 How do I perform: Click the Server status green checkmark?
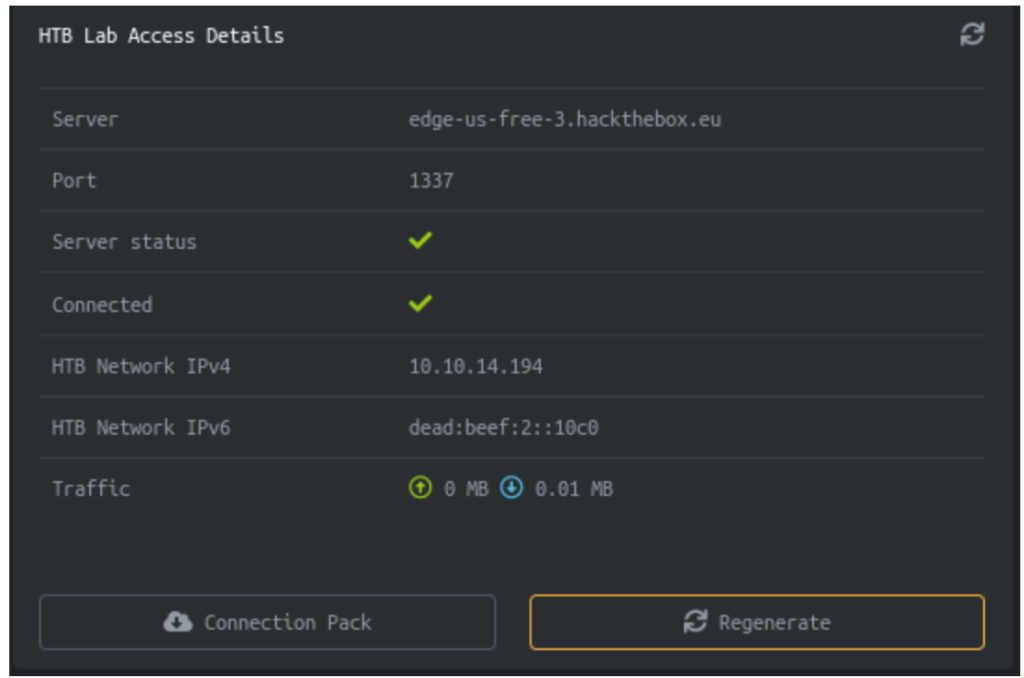(x=421, y=241)
